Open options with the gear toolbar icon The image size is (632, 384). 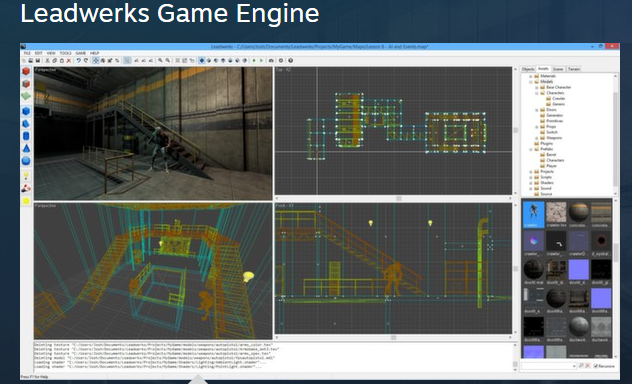[x=281, y=60]
